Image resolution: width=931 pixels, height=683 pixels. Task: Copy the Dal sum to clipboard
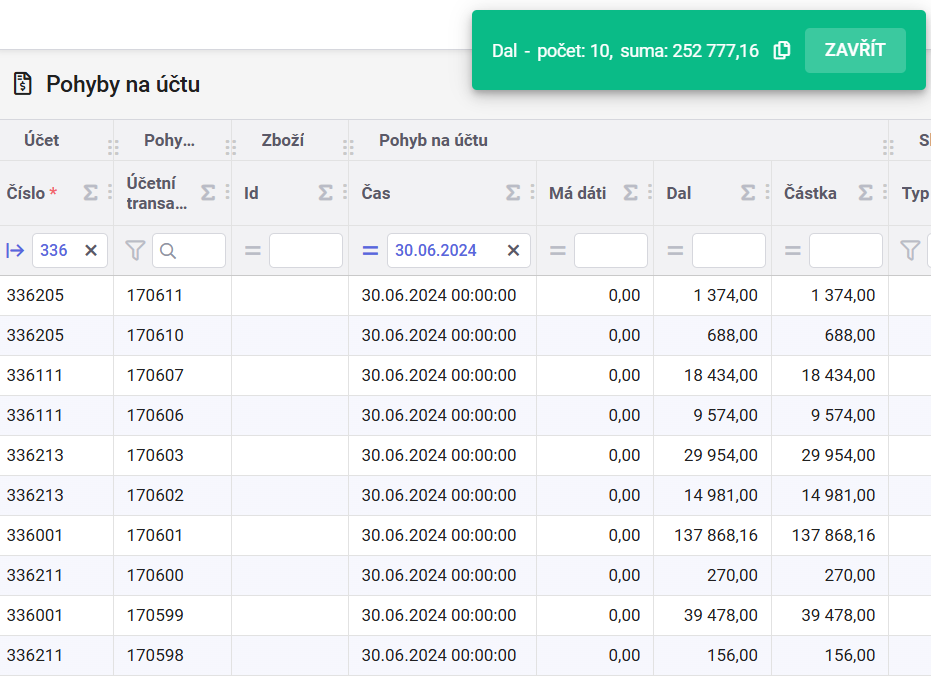(782, 50)
